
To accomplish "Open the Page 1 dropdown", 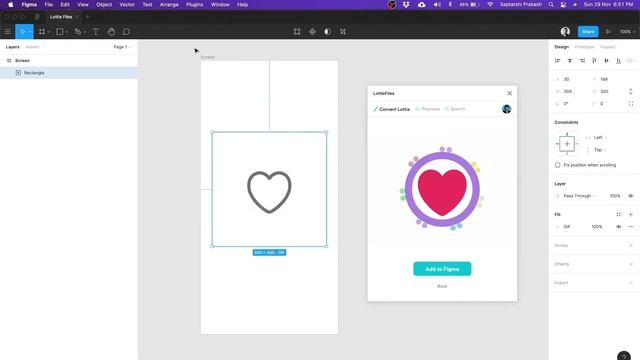I will 122,47.
